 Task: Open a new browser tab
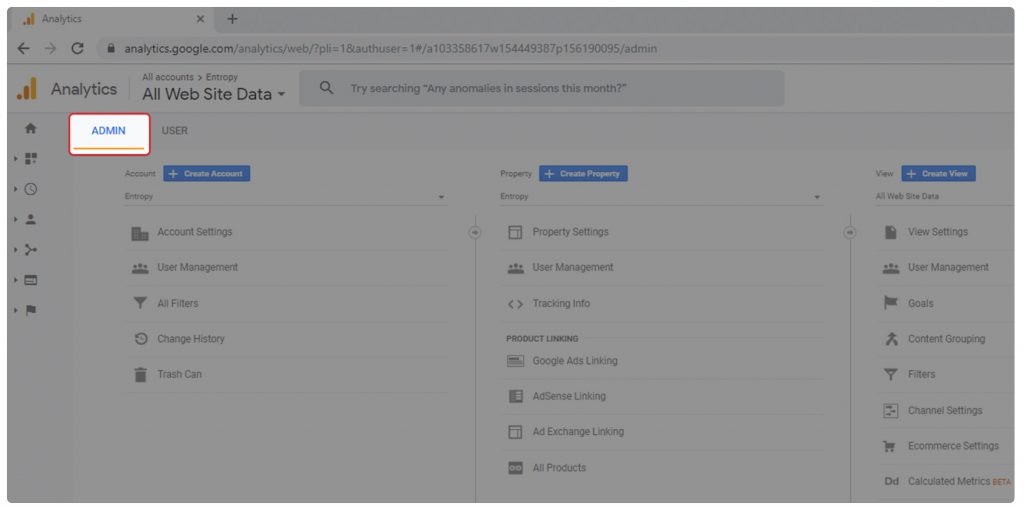(x=232, y=19)
